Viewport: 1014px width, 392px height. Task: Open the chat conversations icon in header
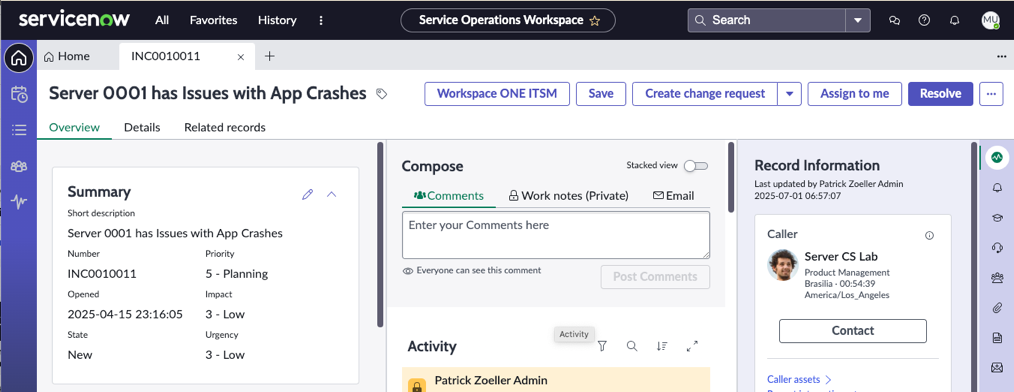895,21
